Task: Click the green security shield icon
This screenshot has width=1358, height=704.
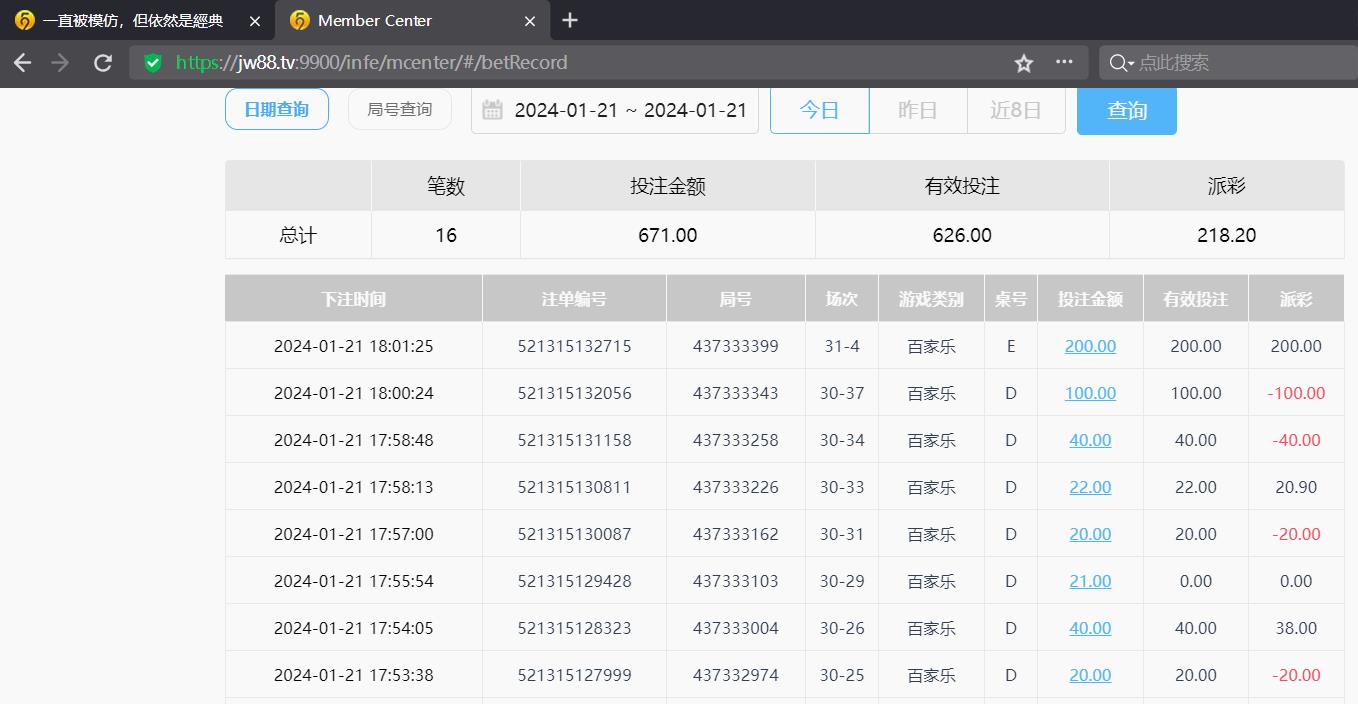Action: pyautogui.click(x=153, y=63)
